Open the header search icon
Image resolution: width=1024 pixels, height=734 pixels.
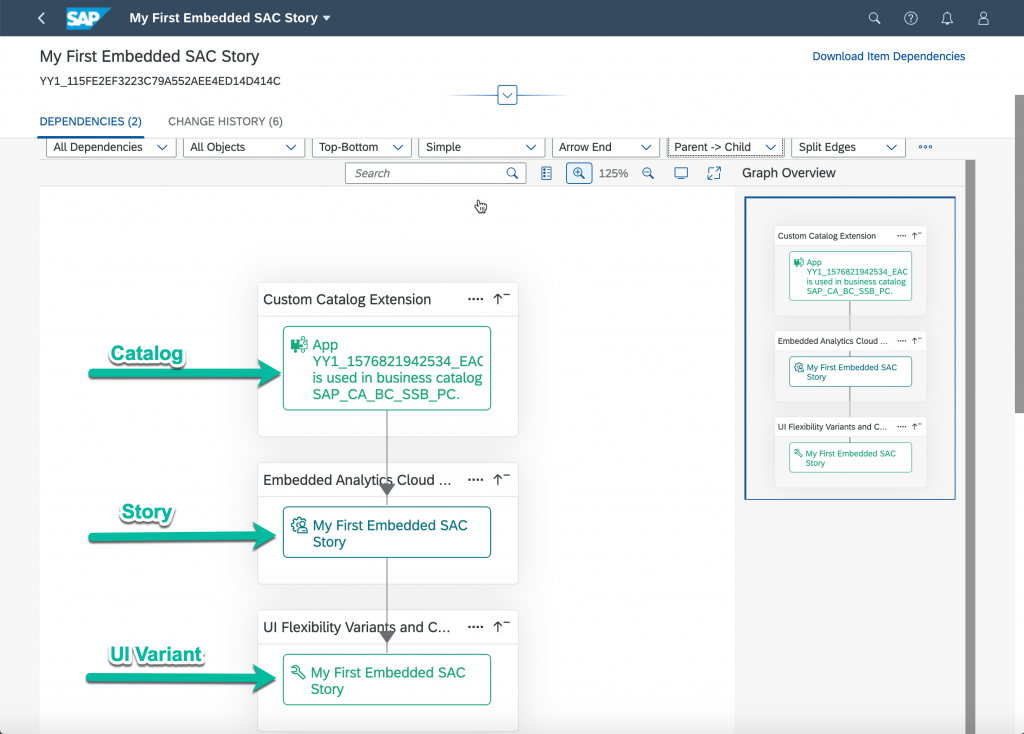pos(874,18)
